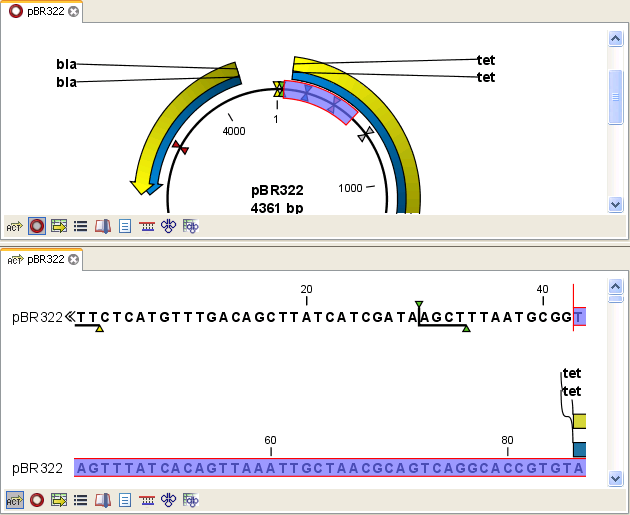Screen dimensions: 630x515
Task: Show list view icon in top panel toolbar
Action: (81, 227)
